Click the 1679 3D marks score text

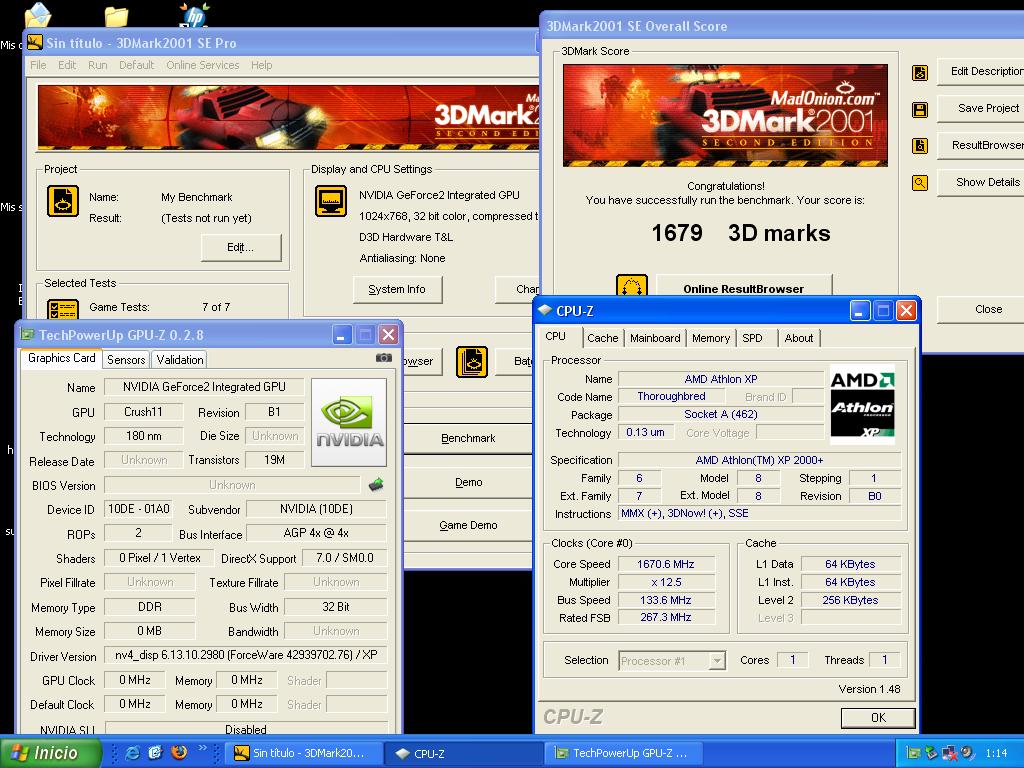point(741,233)
